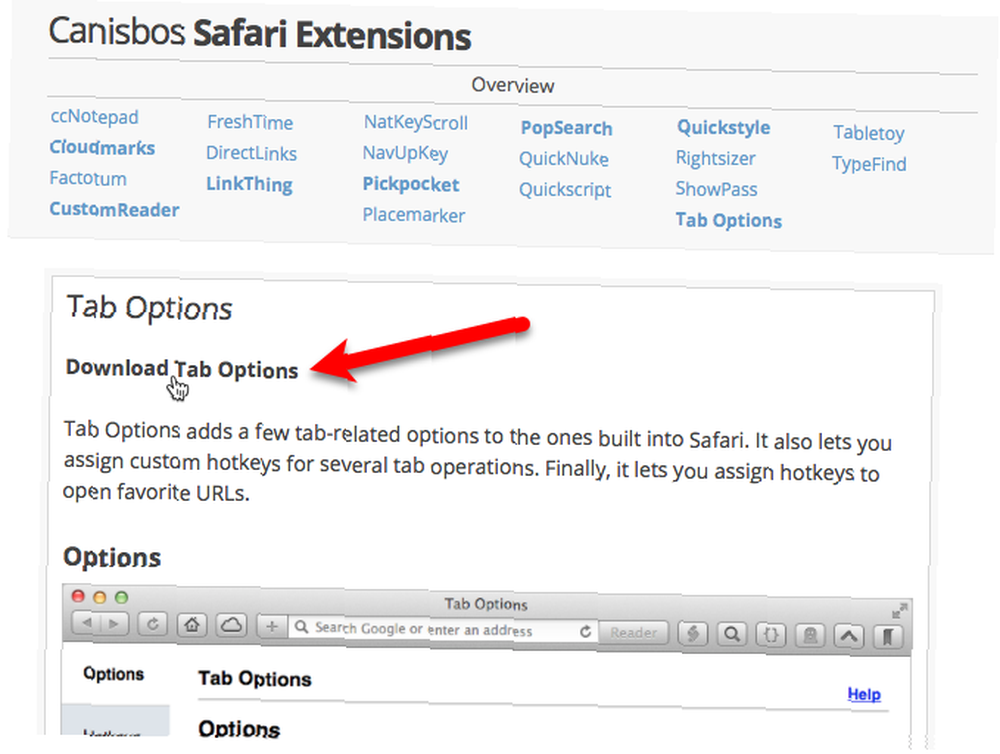Click the plus add bookmark button
Image resolution: width=1000 pixels, height=754 pixels.
pyautogui.click(x=272, y=626)
